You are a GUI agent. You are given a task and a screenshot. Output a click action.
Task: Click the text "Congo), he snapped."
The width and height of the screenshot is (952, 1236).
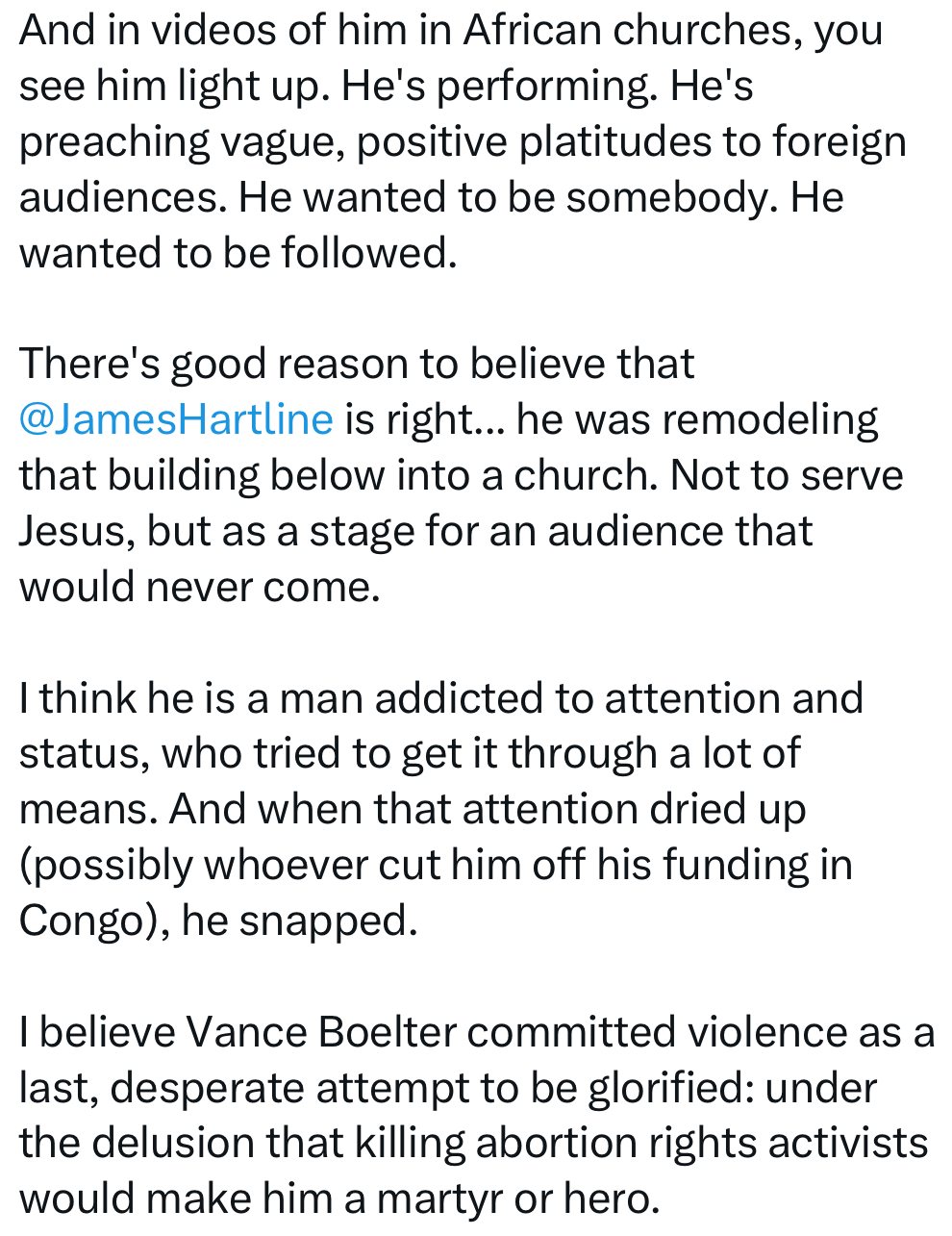pos(218,921)
